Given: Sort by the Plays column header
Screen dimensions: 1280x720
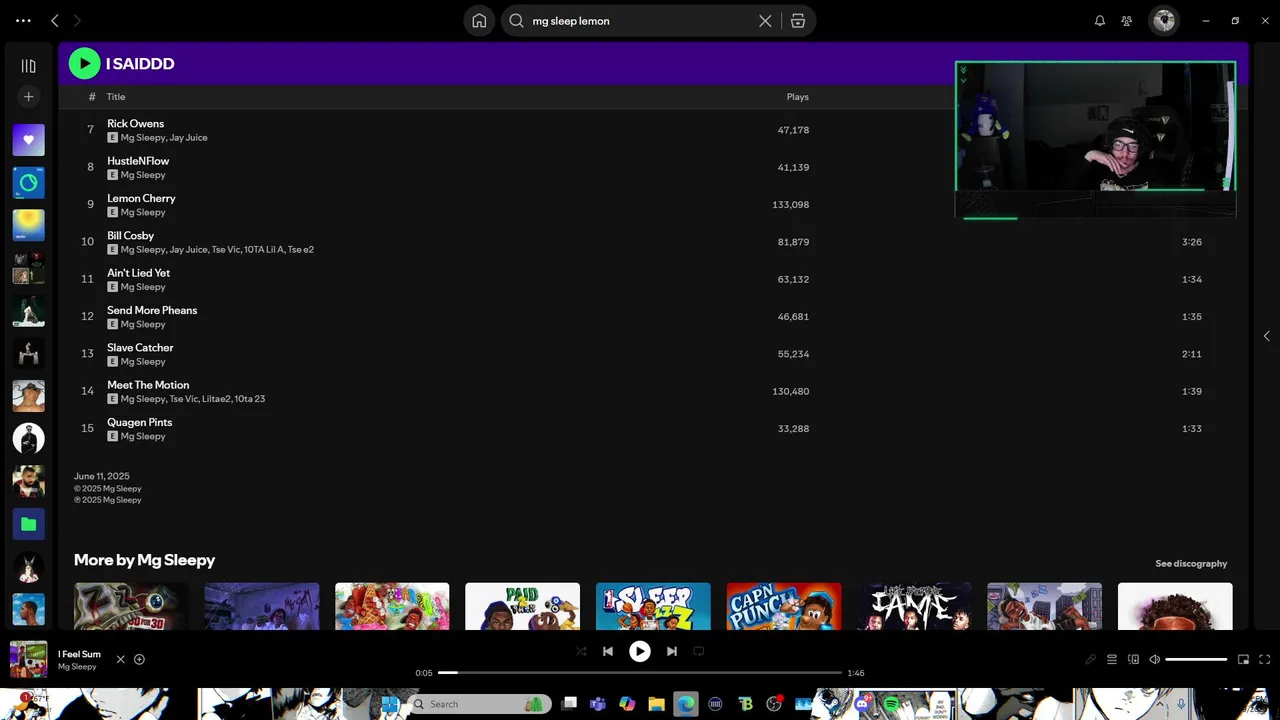Looking at the screenshot, I should point(797,97).
